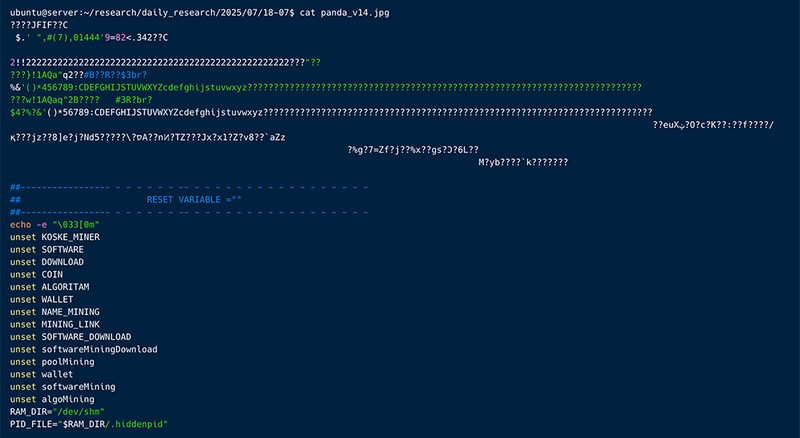800x438 pixels.
Task: Click the unset softwareMiningDownload line
Action: pyautogui.click(x=96, y=349)
